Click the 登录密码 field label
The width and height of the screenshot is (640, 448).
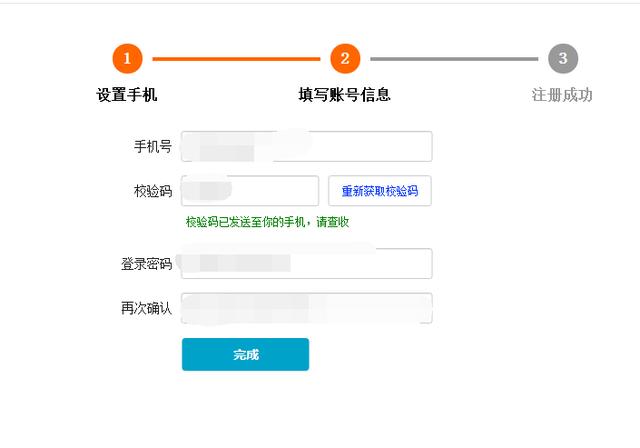147,264
